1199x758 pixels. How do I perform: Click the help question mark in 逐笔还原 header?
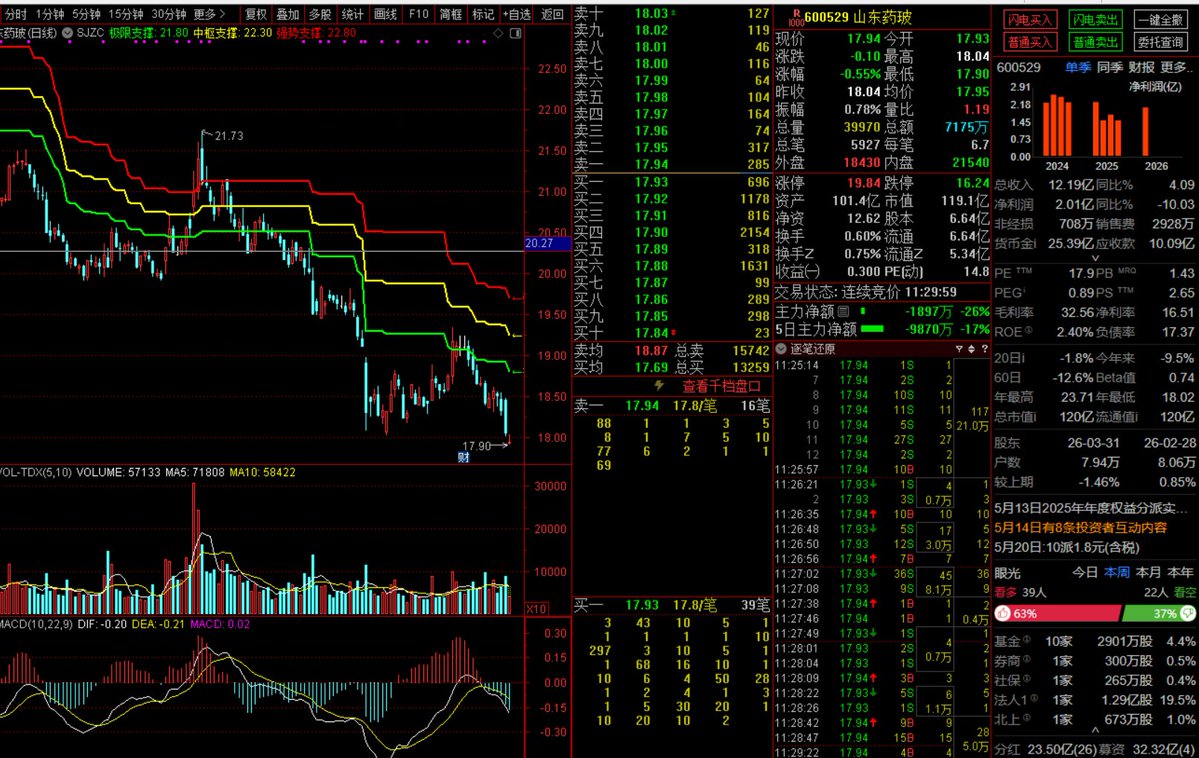click(x=985, y=349)
